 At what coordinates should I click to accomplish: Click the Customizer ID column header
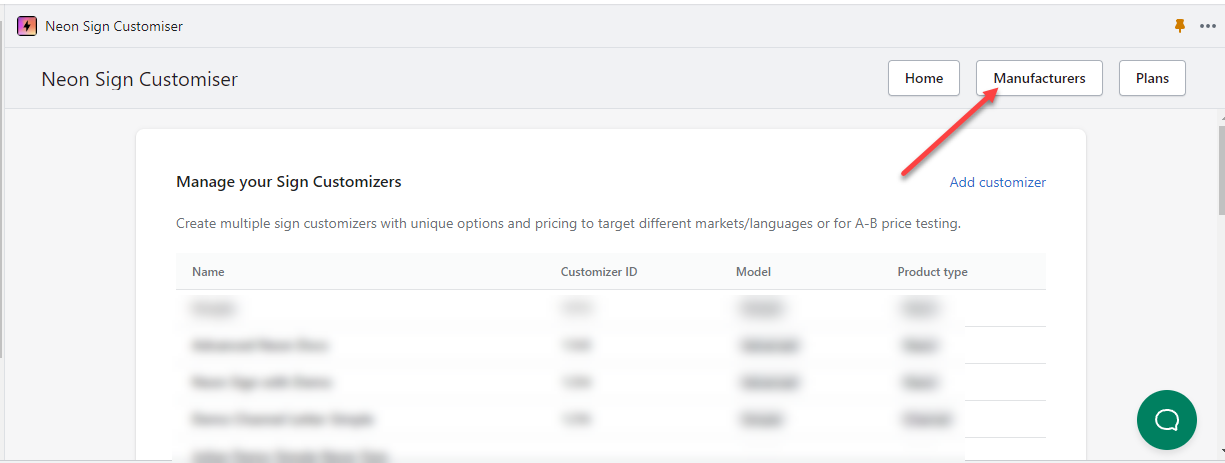click(x=598, y=272)
